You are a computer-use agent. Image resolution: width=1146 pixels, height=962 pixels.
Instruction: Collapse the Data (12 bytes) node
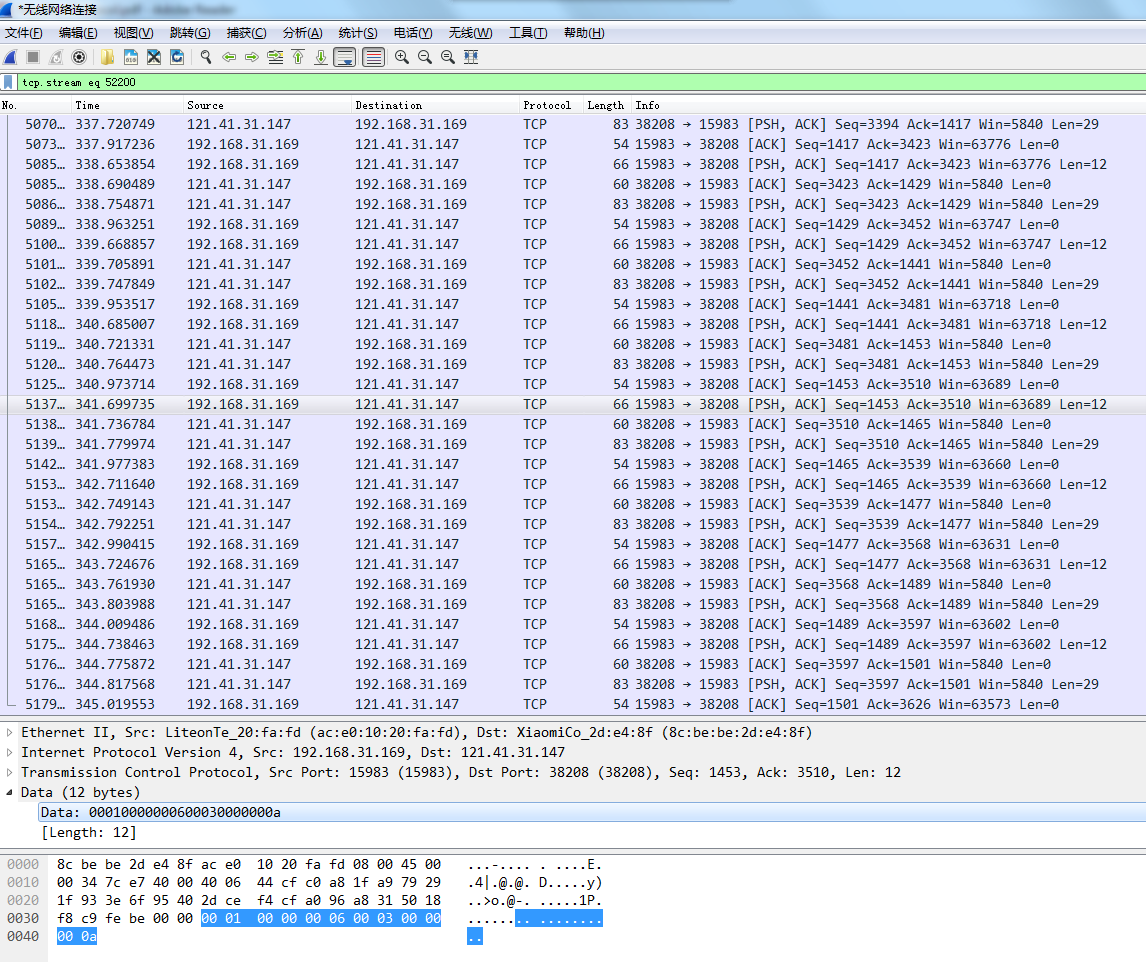pos(10,792)
